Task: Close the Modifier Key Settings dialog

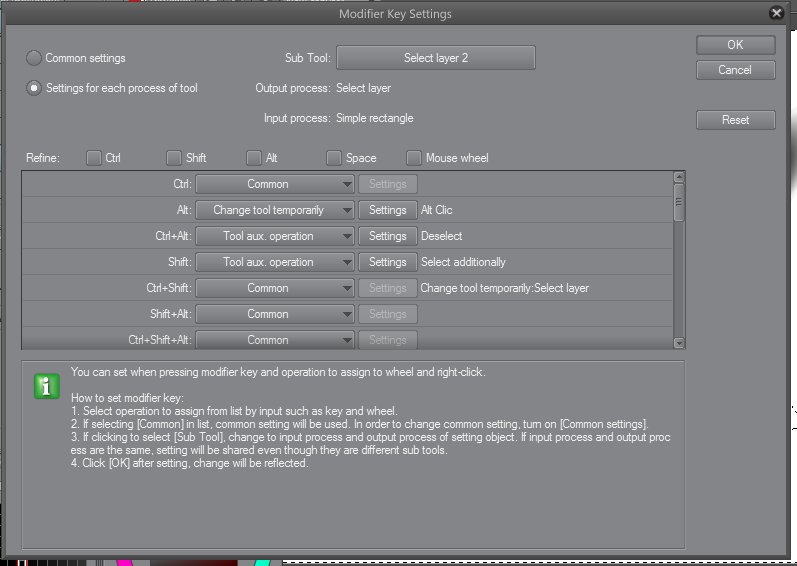Action: click(x=776, y=13)
